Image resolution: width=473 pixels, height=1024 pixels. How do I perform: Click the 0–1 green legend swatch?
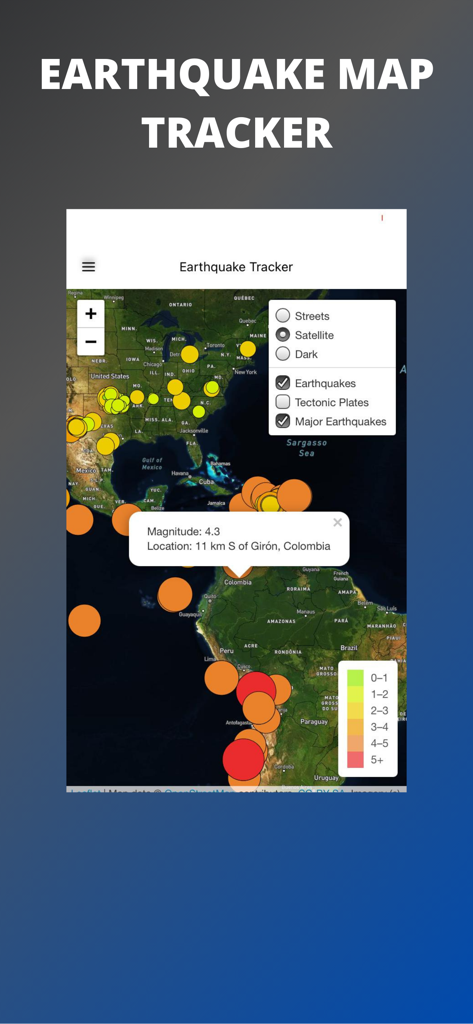coord(355,678)
